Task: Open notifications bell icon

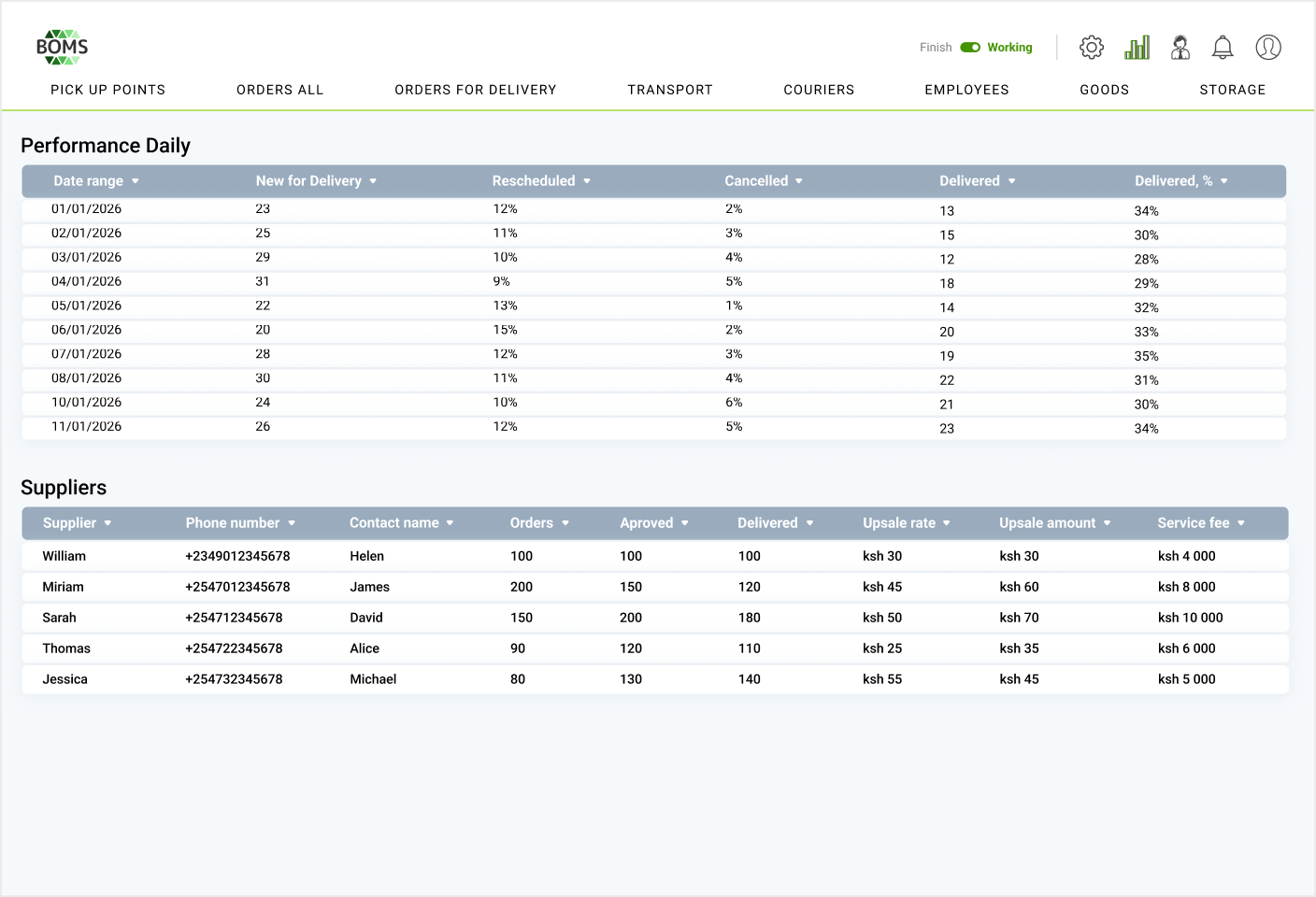Action: pyautogui.click(x=1223, y=48)
